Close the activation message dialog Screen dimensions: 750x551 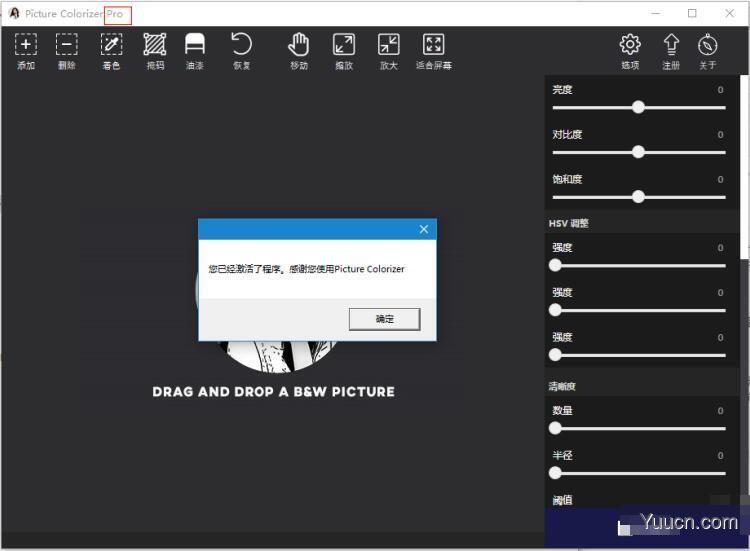[424, 229]
